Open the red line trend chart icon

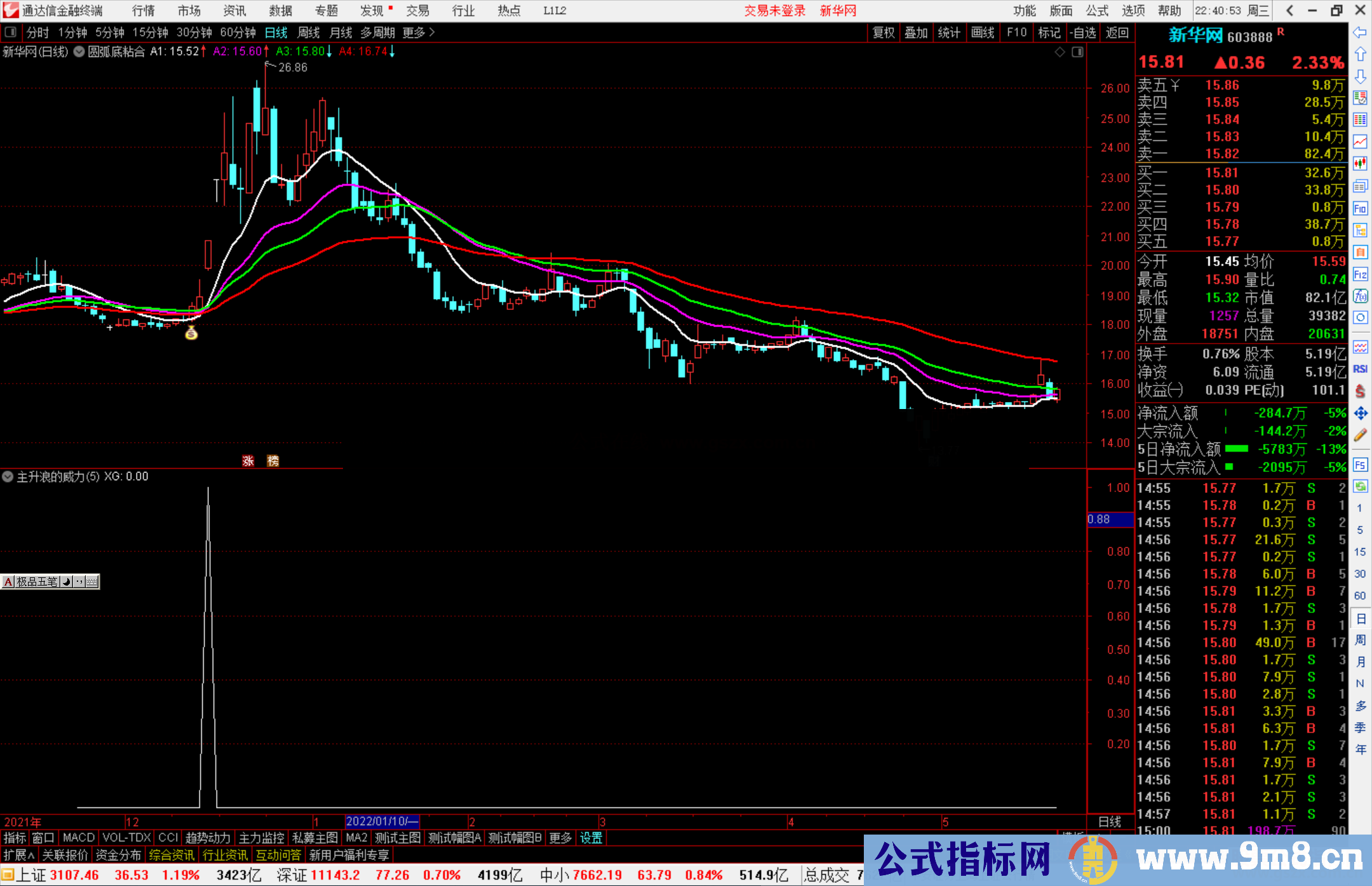1360,142
